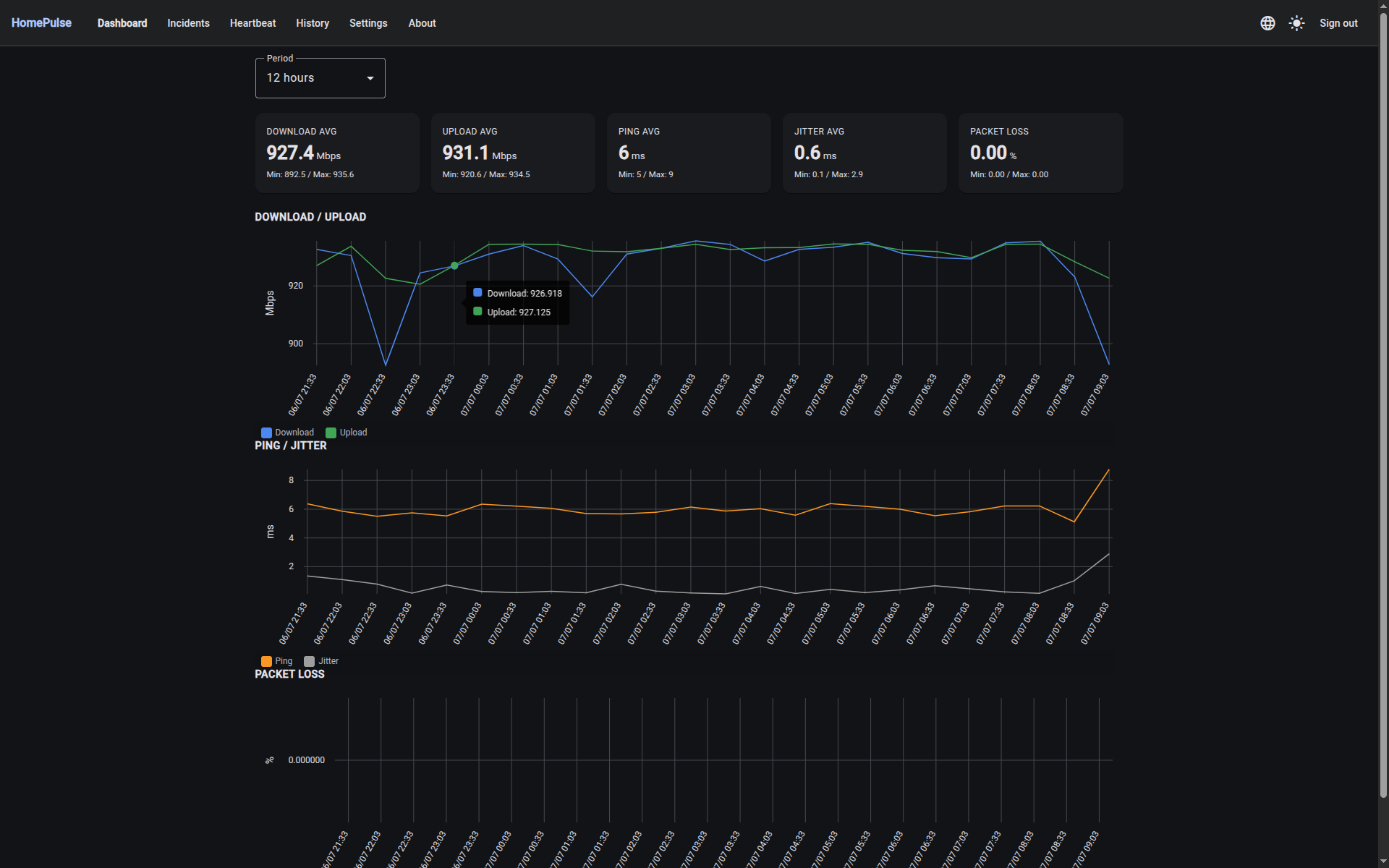
Task: Click the green Upload legend swatch
Action: tap(331, 433)
